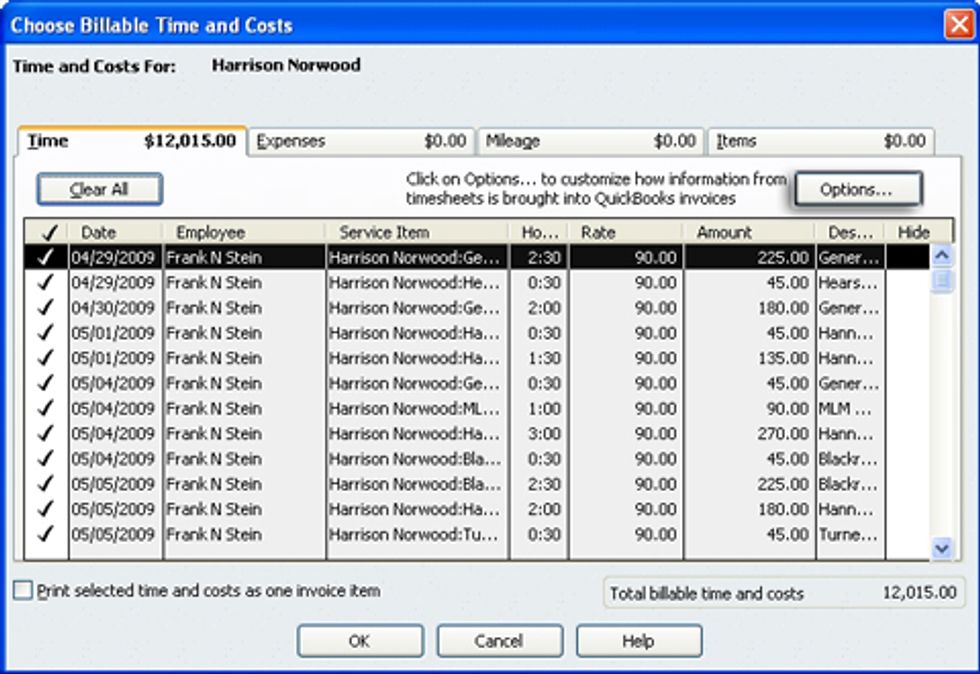This screenshot has width=980, height=674.
Task: Cancel the billable time dialog
Action: 500,641
